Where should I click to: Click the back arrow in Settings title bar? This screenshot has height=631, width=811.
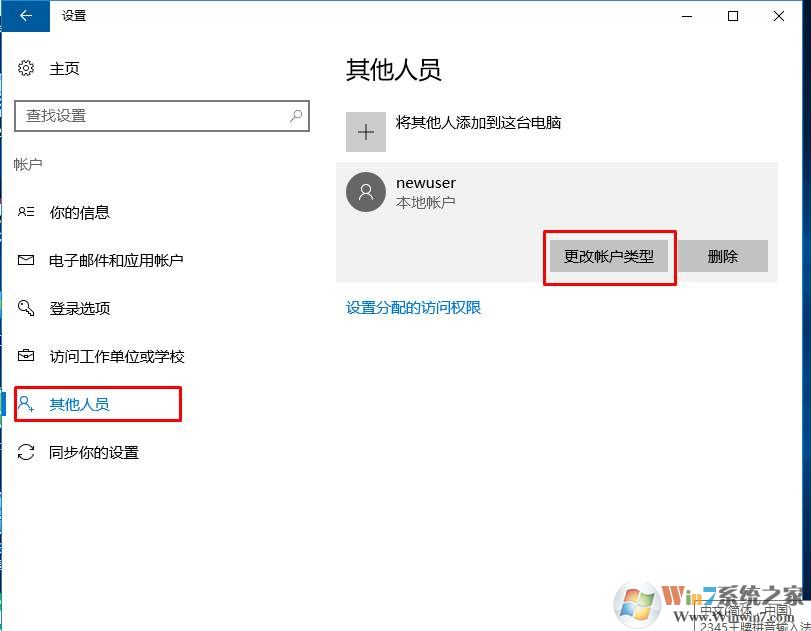point(26,16)
